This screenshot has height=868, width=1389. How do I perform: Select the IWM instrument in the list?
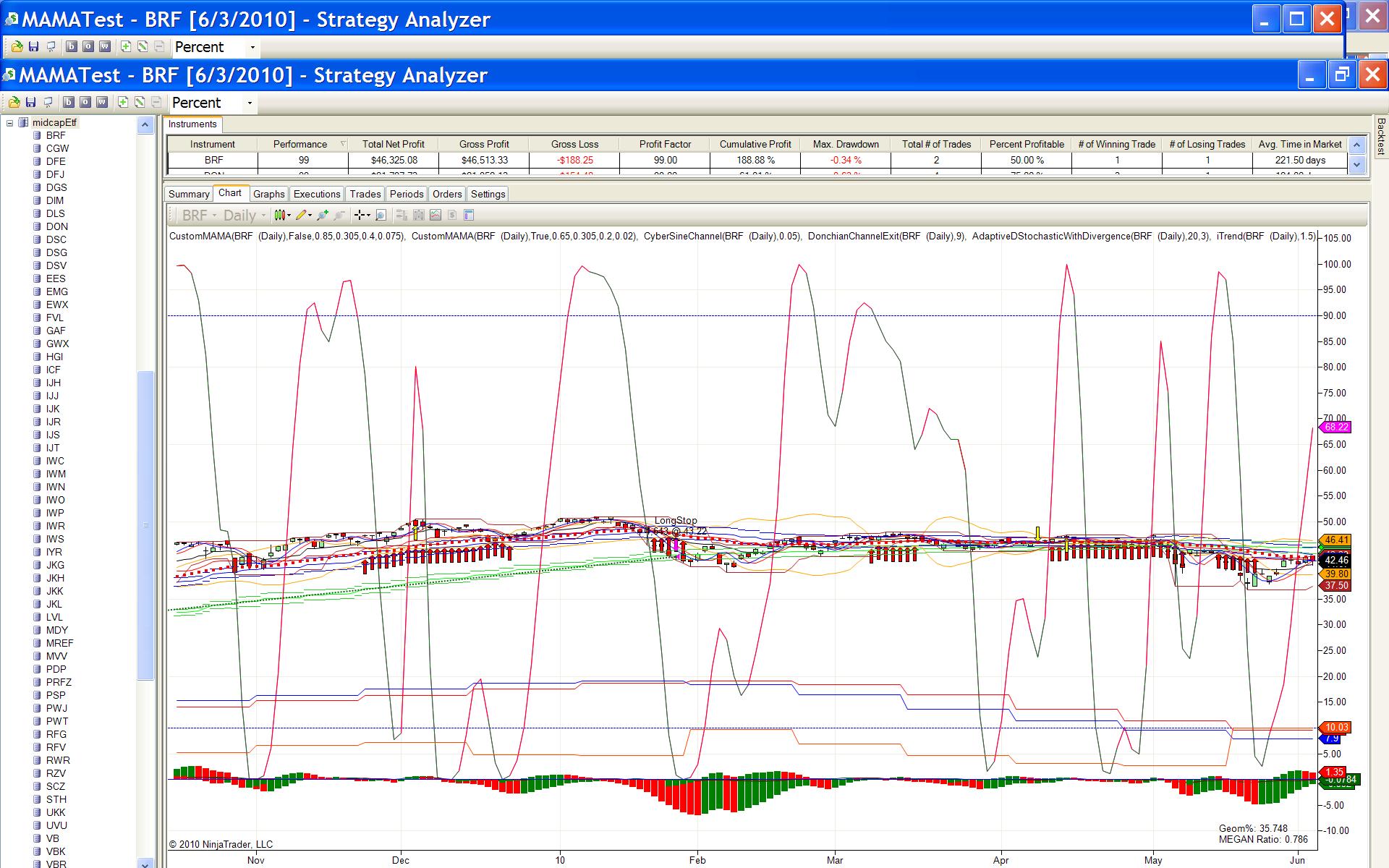[56, 474]
